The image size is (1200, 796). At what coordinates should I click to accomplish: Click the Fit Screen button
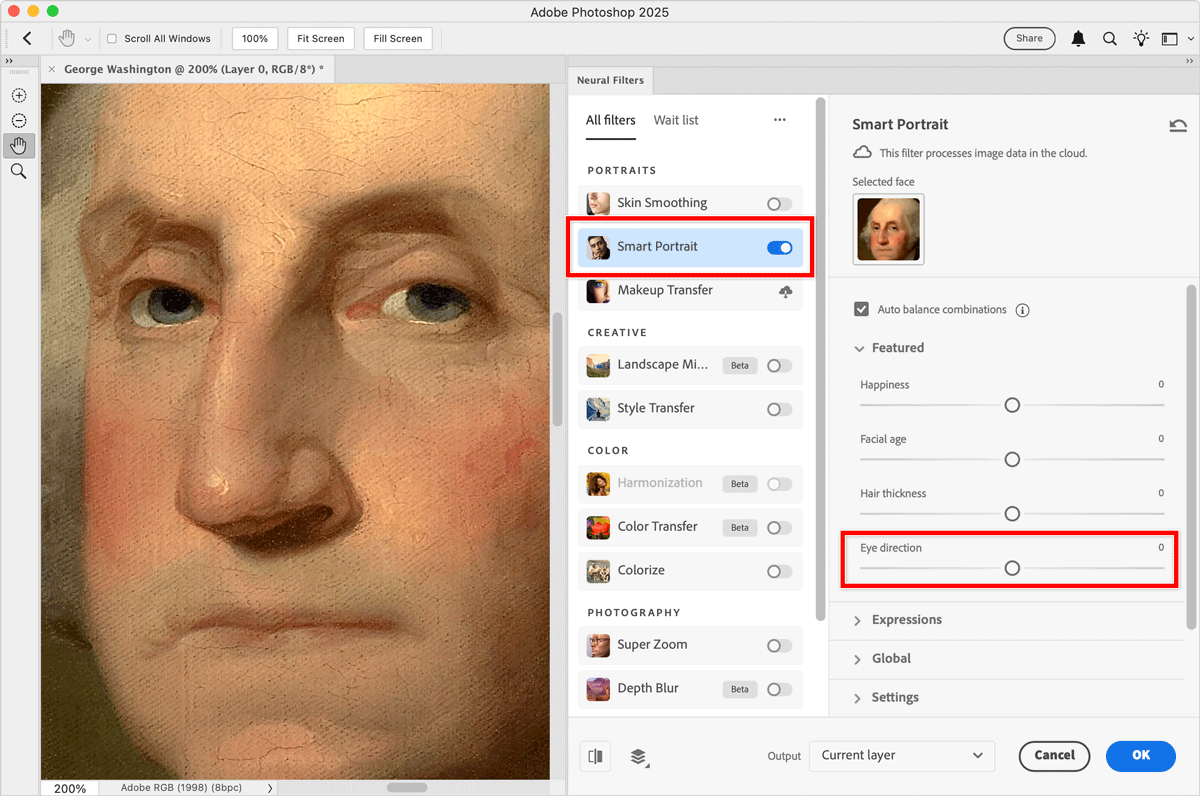point(321,39)
